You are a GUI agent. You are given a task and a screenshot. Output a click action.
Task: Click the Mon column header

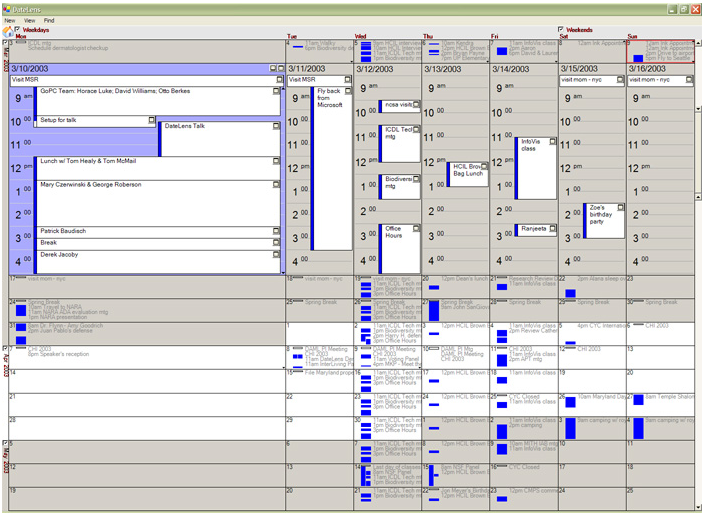(21, 36)
